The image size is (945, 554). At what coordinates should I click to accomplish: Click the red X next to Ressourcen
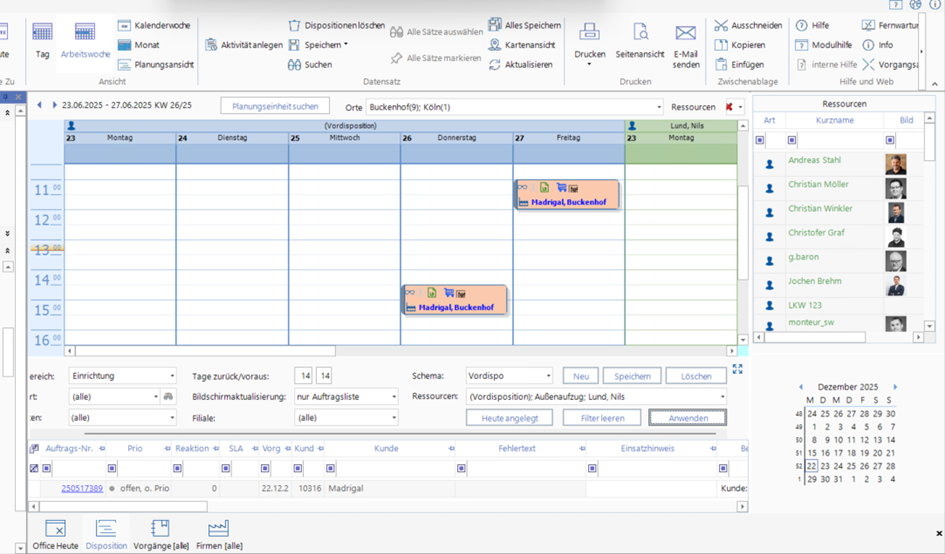point(729,106)
